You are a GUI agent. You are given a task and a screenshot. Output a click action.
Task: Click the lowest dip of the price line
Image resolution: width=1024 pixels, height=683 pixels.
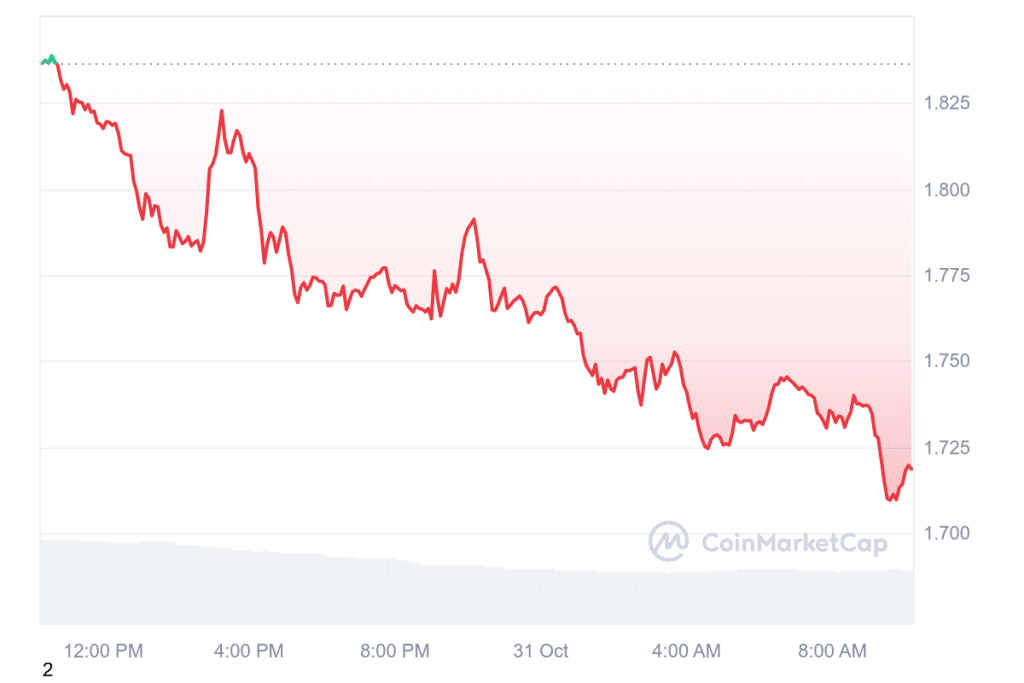(x=891, y=498)
